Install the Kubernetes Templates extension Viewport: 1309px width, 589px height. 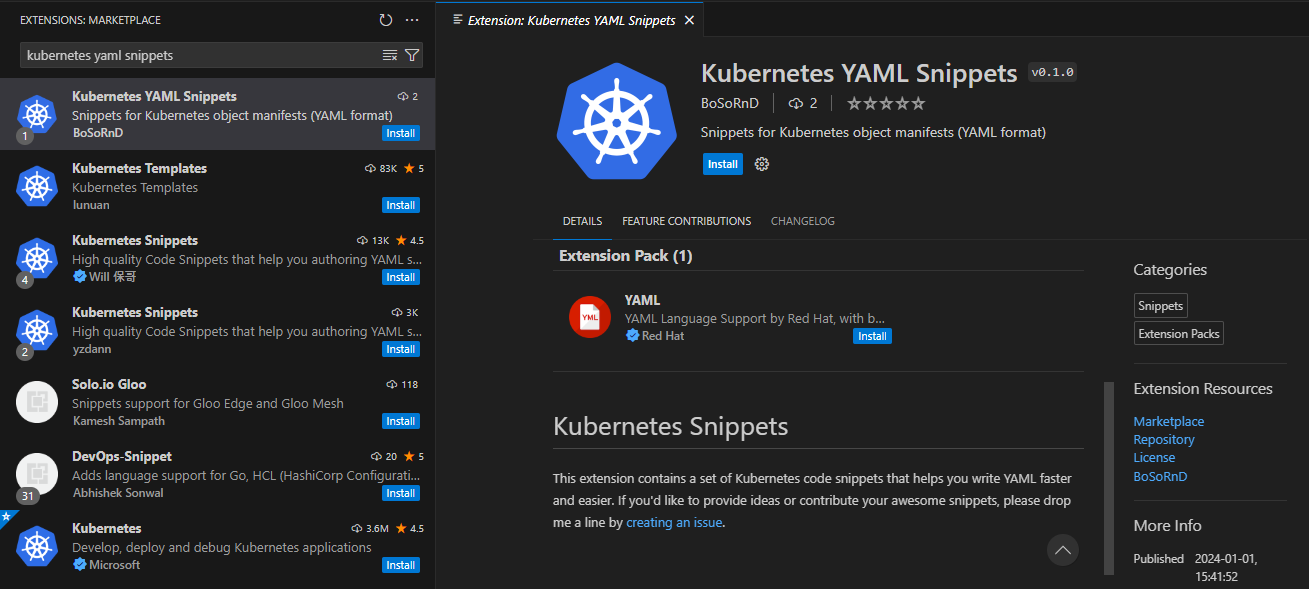click(400, 205)
